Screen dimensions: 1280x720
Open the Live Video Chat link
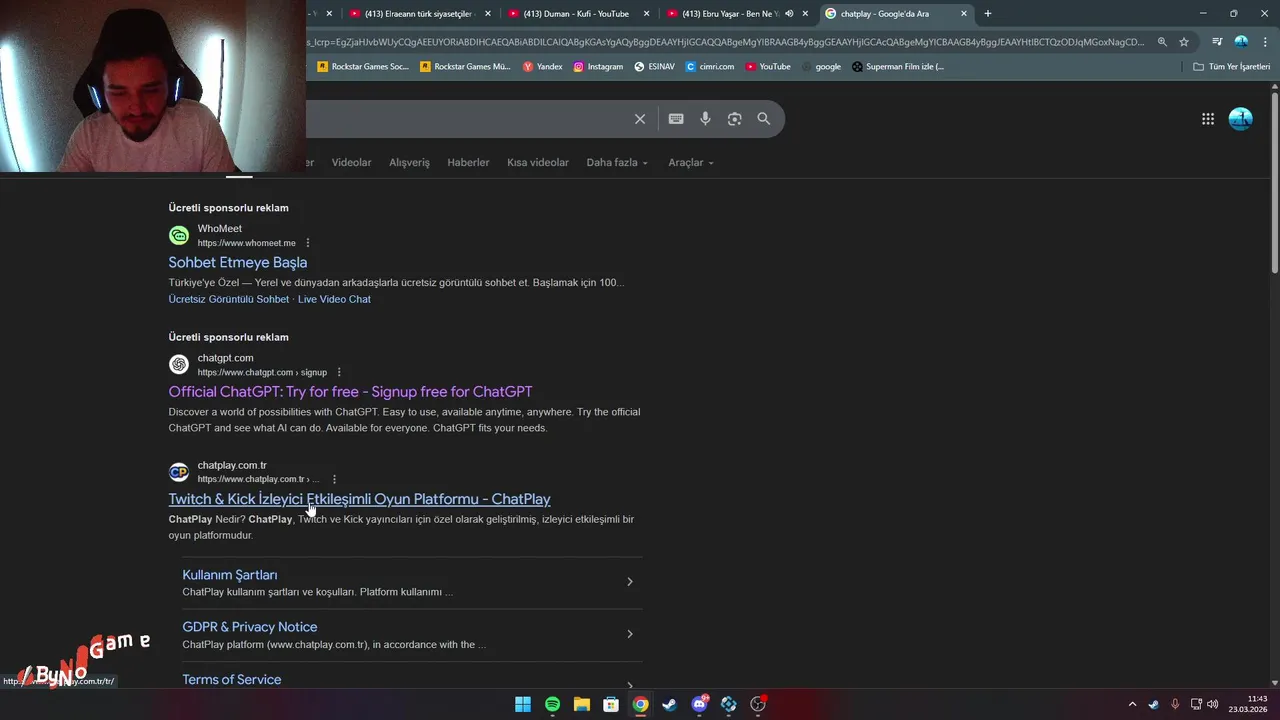(334, 299)
